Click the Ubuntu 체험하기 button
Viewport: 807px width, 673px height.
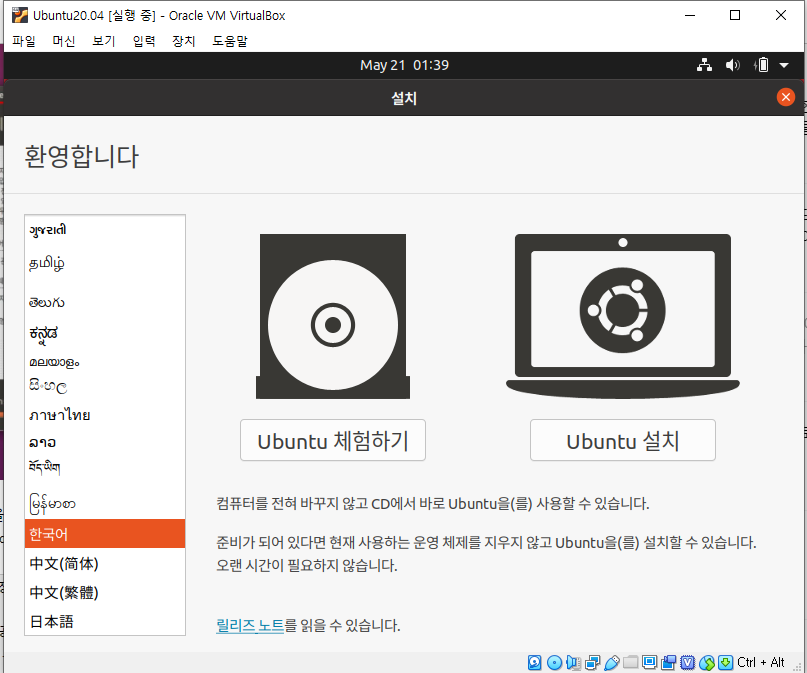point(333,440)
